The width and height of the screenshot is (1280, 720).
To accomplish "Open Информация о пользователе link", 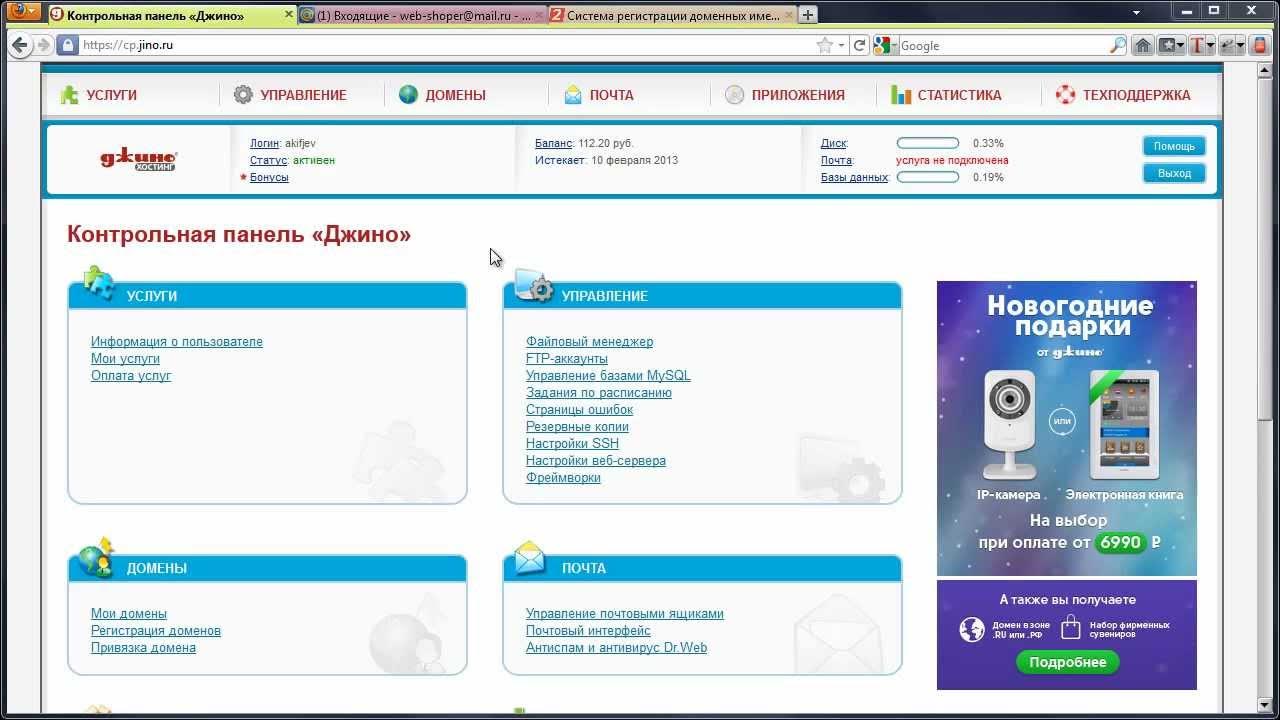I will (177, 341).
